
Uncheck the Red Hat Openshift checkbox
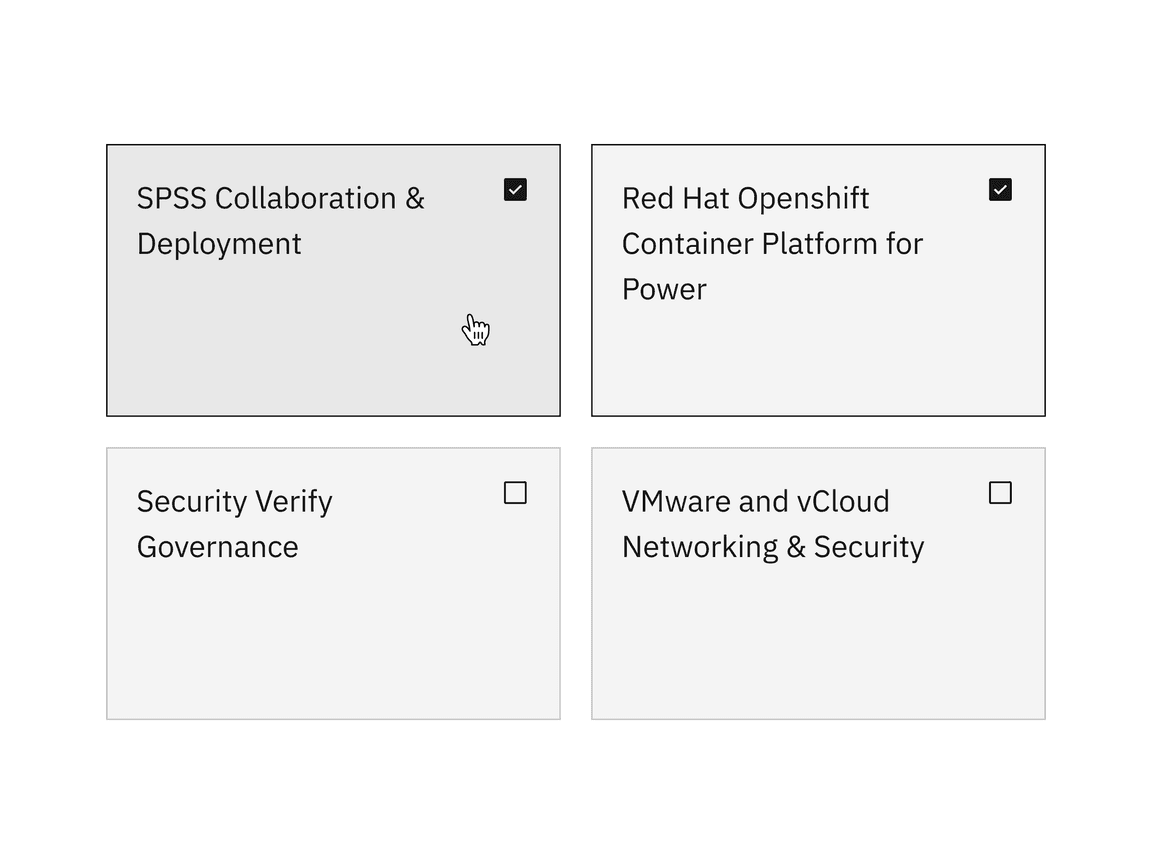point(1000,189)
